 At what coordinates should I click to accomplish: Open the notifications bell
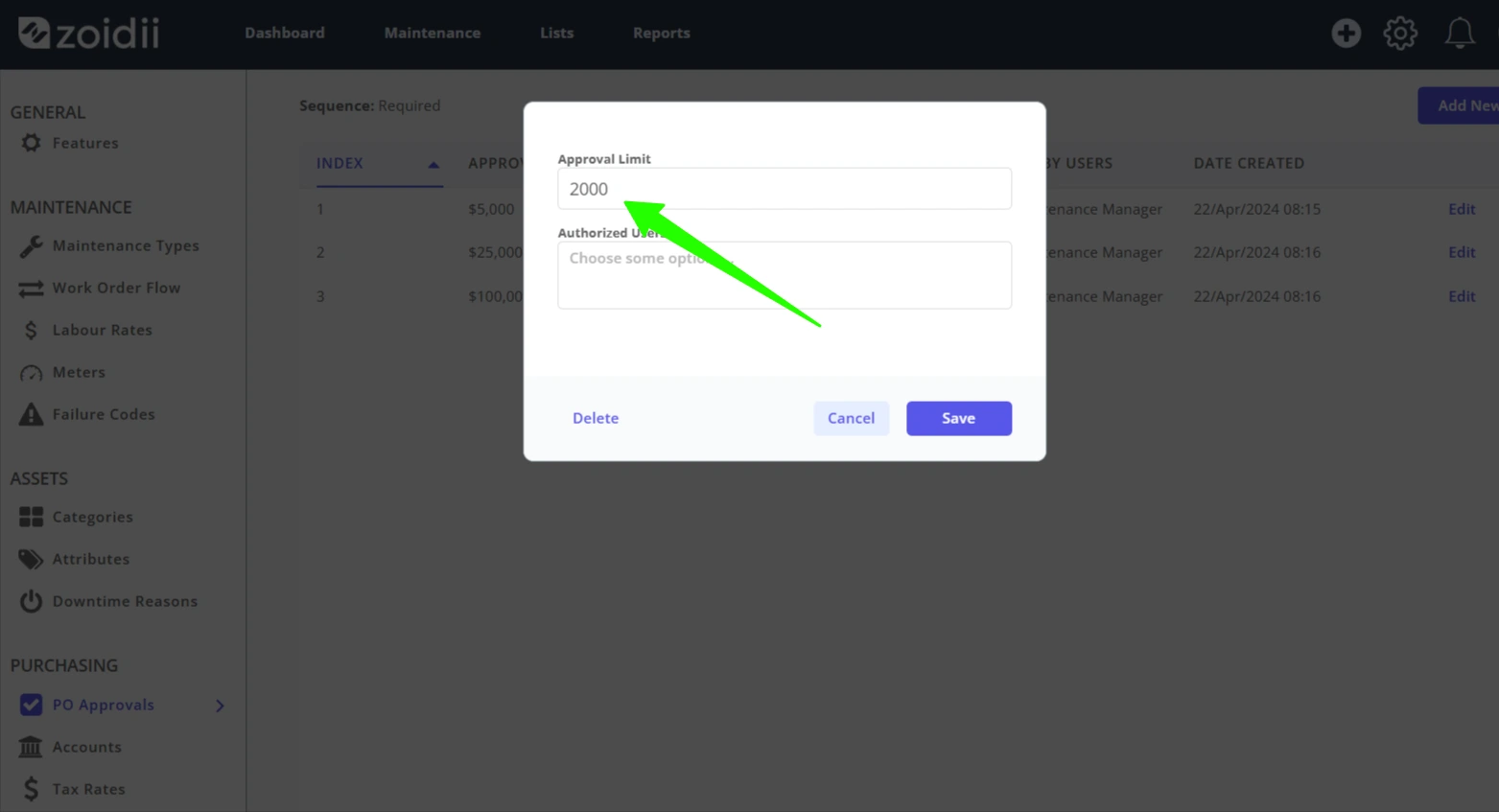coord(1460,33)
